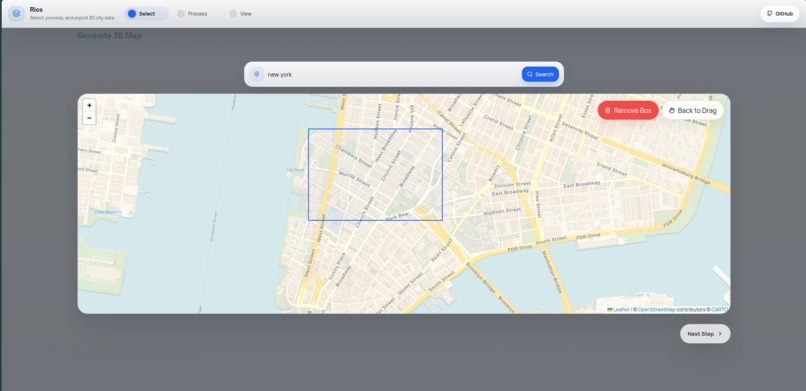Zoom in the map with plus button

click(89, 105)
